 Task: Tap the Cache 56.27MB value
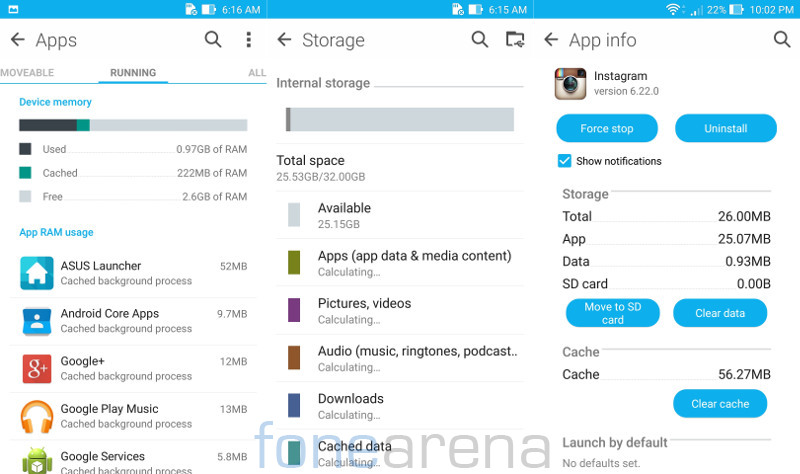click(744, 374)
